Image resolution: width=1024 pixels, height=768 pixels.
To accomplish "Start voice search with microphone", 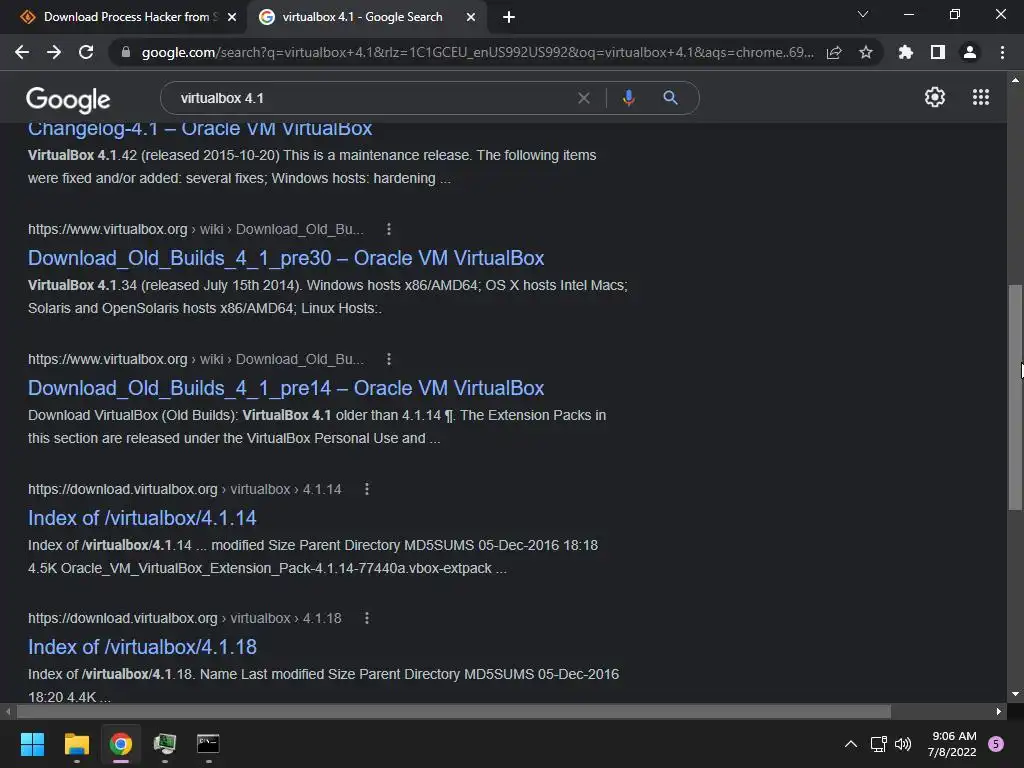I will (628, 98).
